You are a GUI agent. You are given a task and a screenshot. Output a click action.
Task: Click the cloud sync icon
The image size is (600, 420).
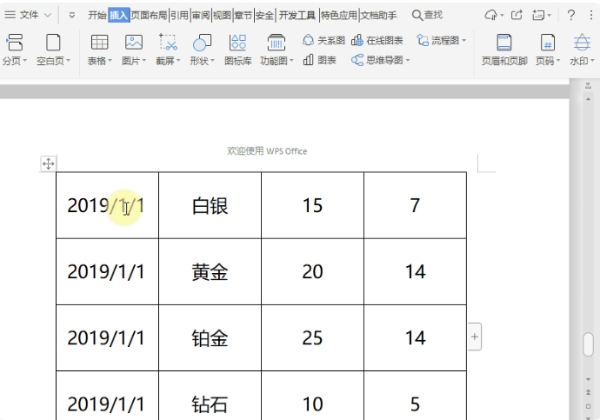(491, 15)
